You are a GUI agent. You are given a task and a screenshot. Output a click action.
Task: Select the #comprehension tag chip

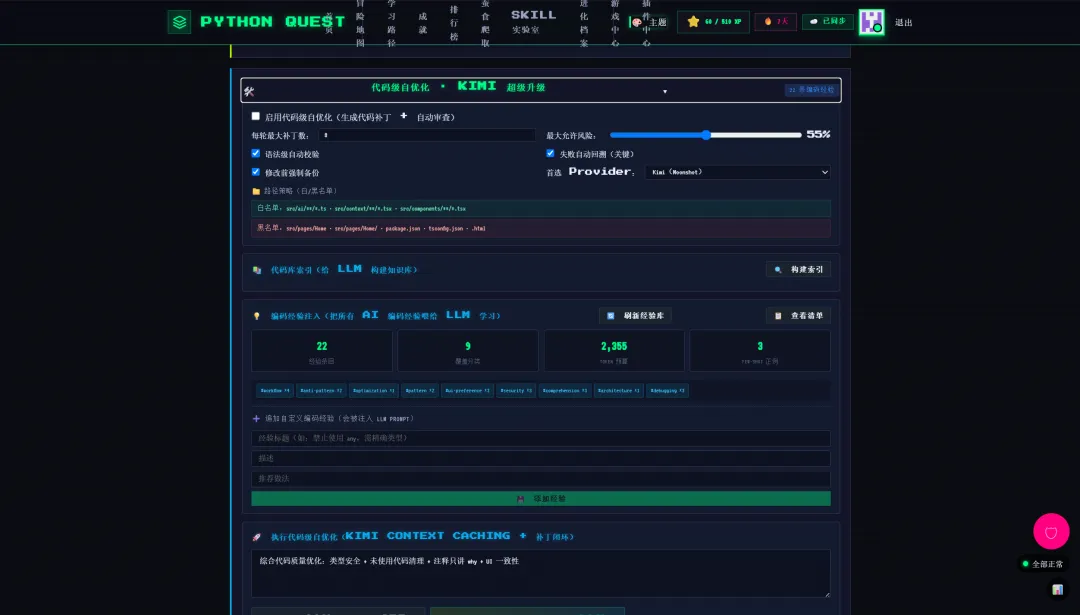565,390
